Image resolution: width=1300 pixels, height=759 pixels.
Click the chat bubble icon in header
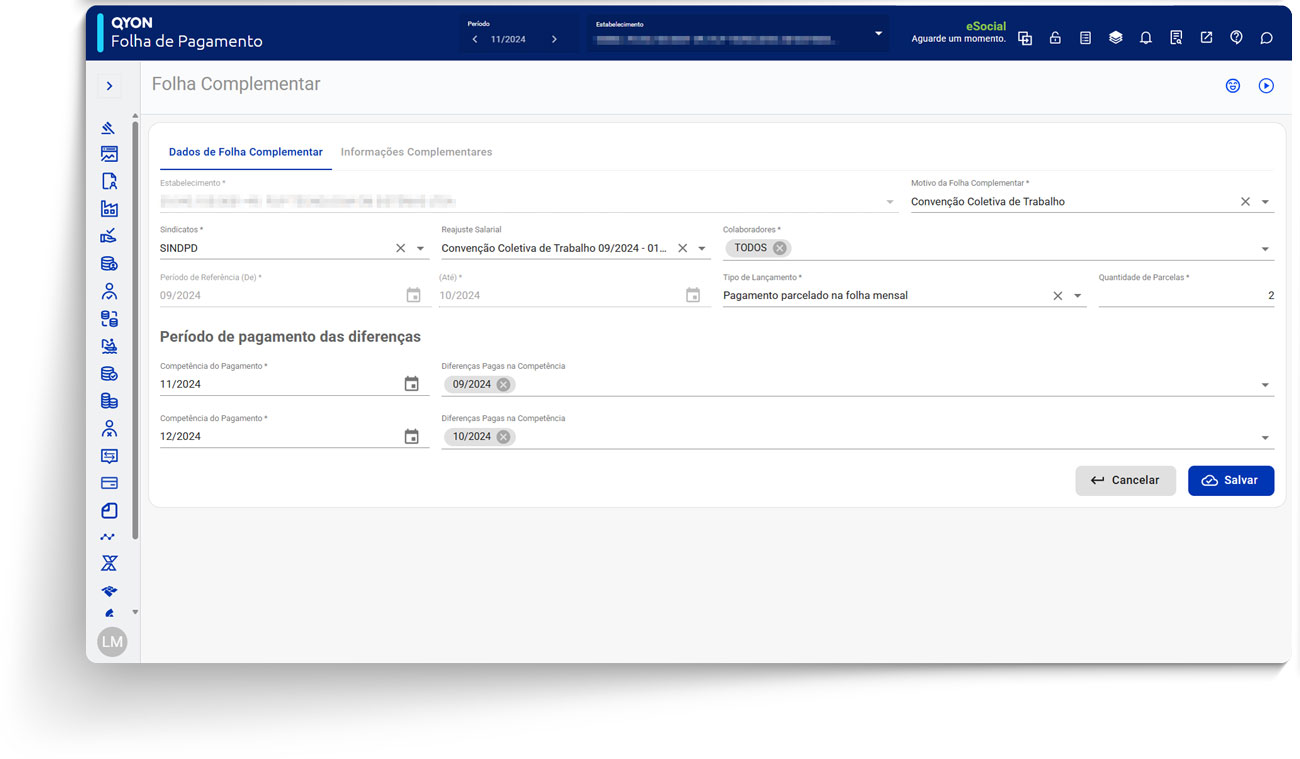coord(1266,38)
